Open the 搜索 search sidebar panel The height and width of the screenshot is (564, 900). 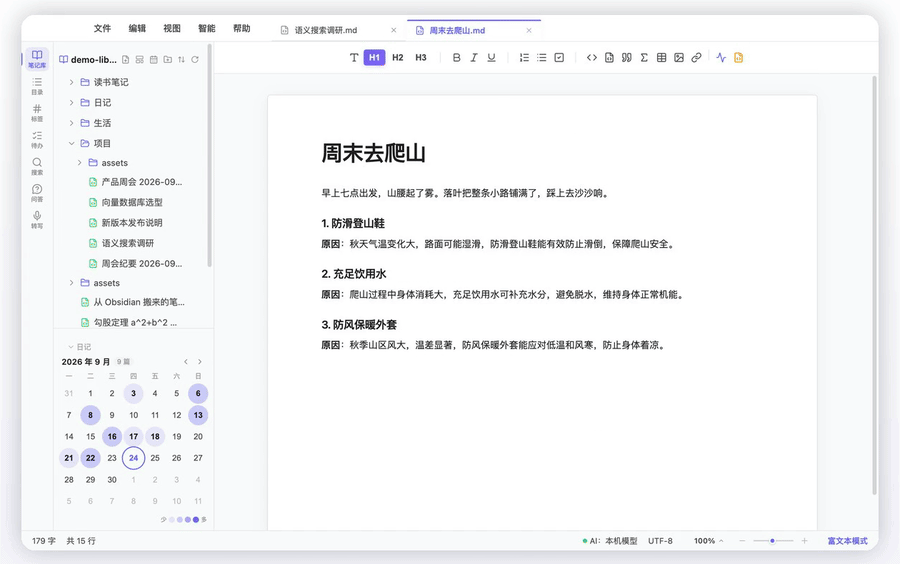(37, 166)
